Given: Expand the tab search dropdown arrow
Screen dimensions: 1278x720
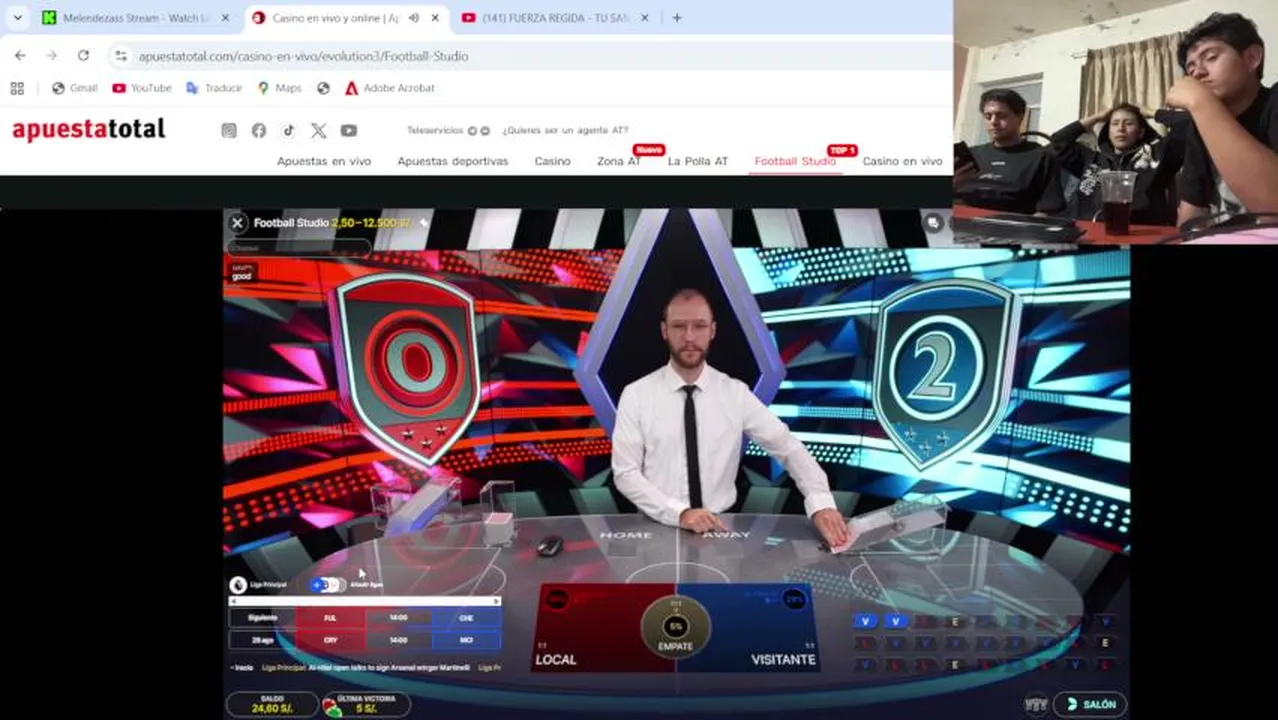Looking at the screenshot, I should (x=17, y=18).
